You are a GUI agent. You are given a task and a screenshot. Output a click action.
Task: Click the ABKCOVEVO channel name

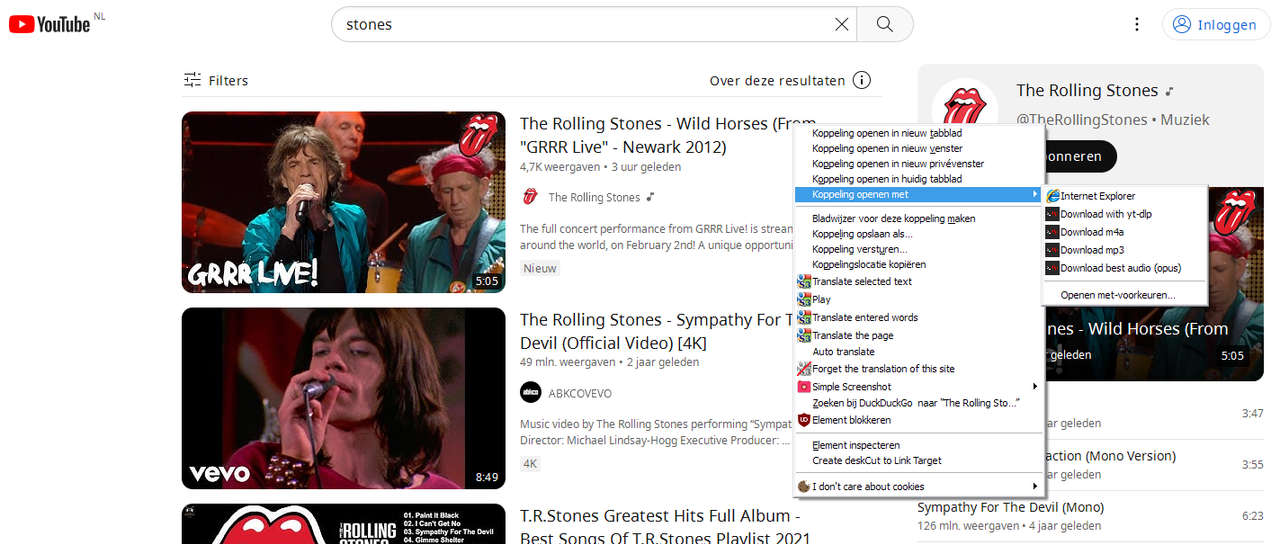(580, 393)
